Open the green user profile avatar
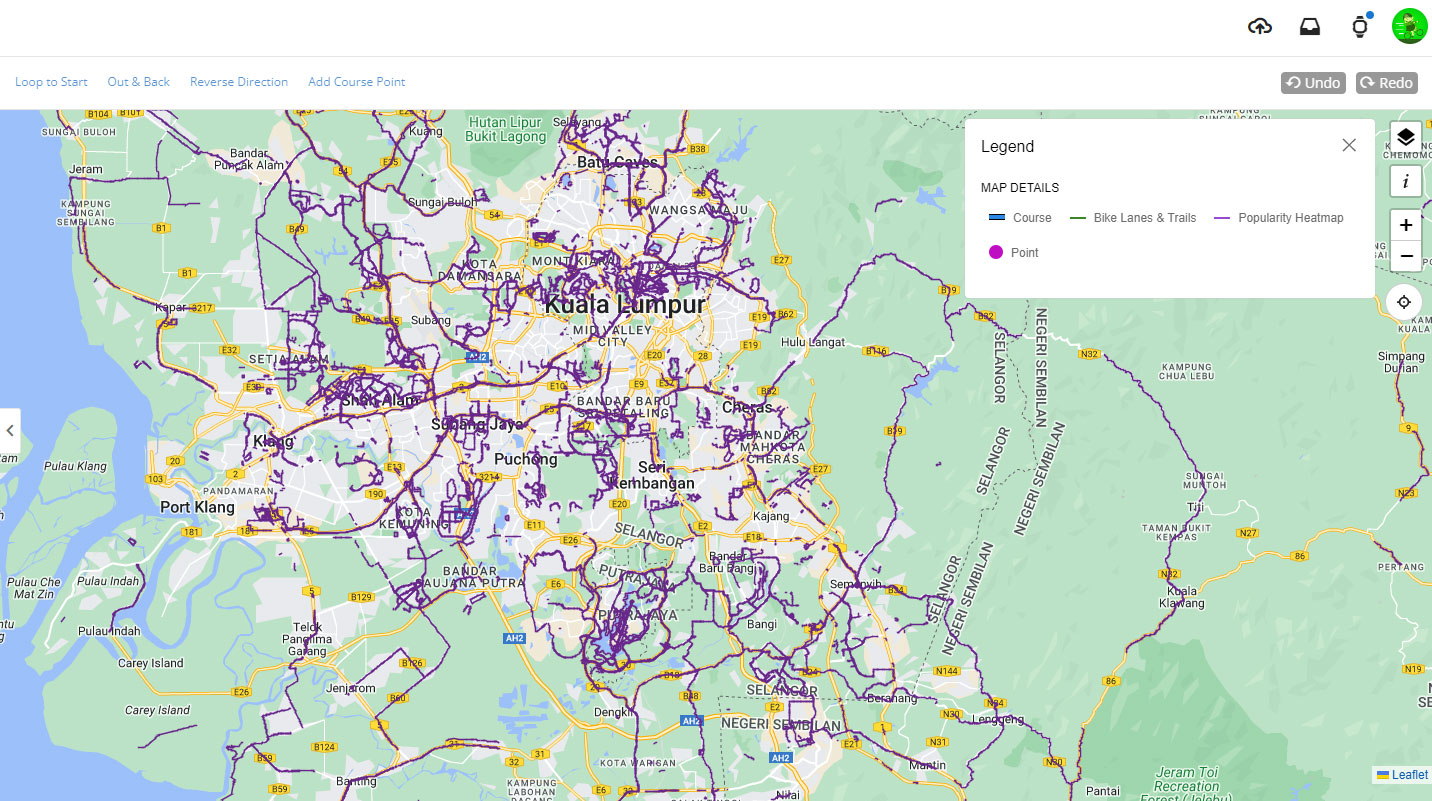Image resolution: width=1432 pixels, height=801 pixels. click(x=1409, y=26)
